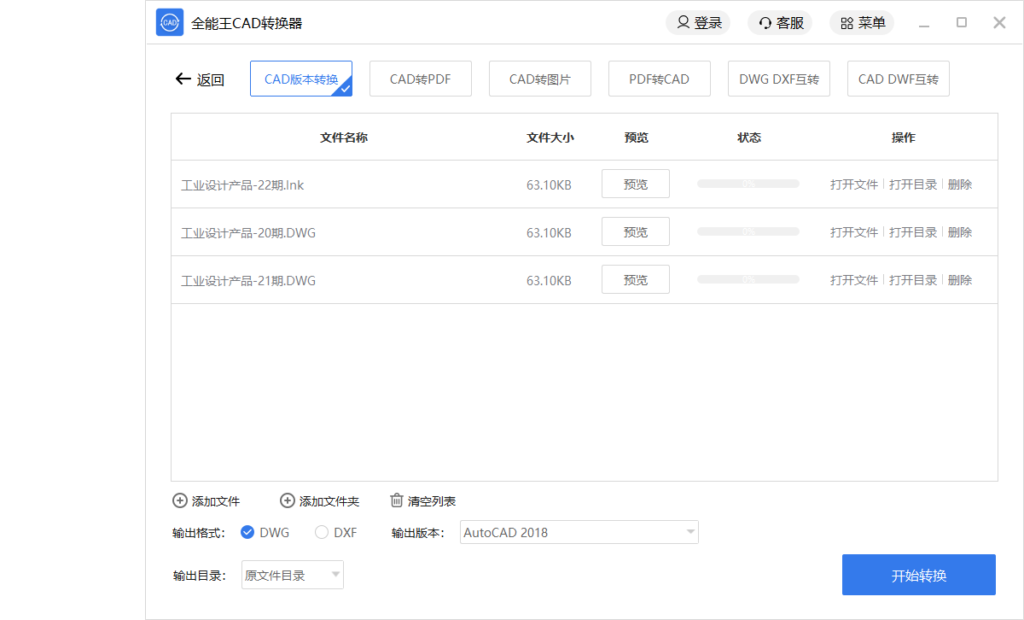Expand the DWG DXF互转 tab
The height and width of the screenshot is (620, 1024).
coord(778,78)
